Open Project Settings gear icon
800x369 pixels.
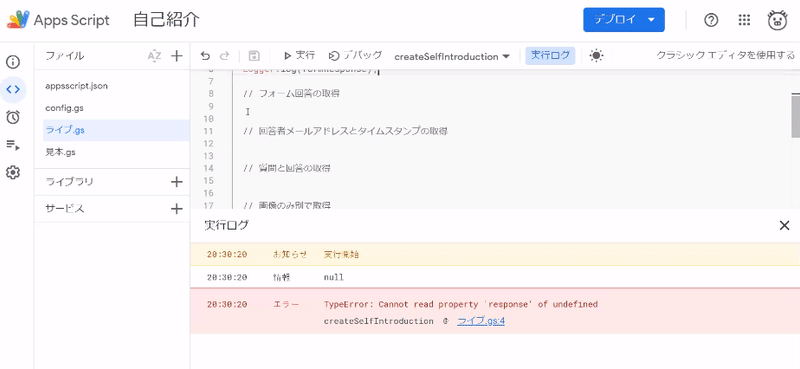(13, 173)
